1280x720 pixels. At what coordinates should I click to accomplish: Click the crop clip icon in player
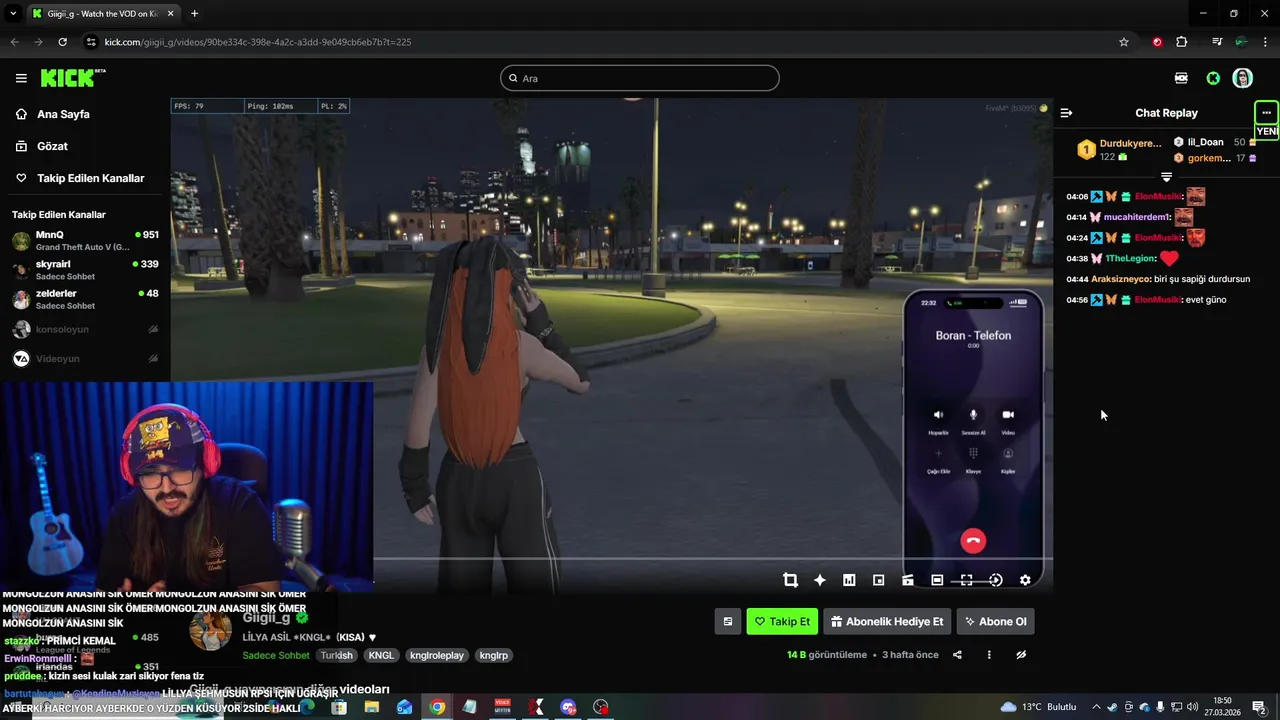790,580
